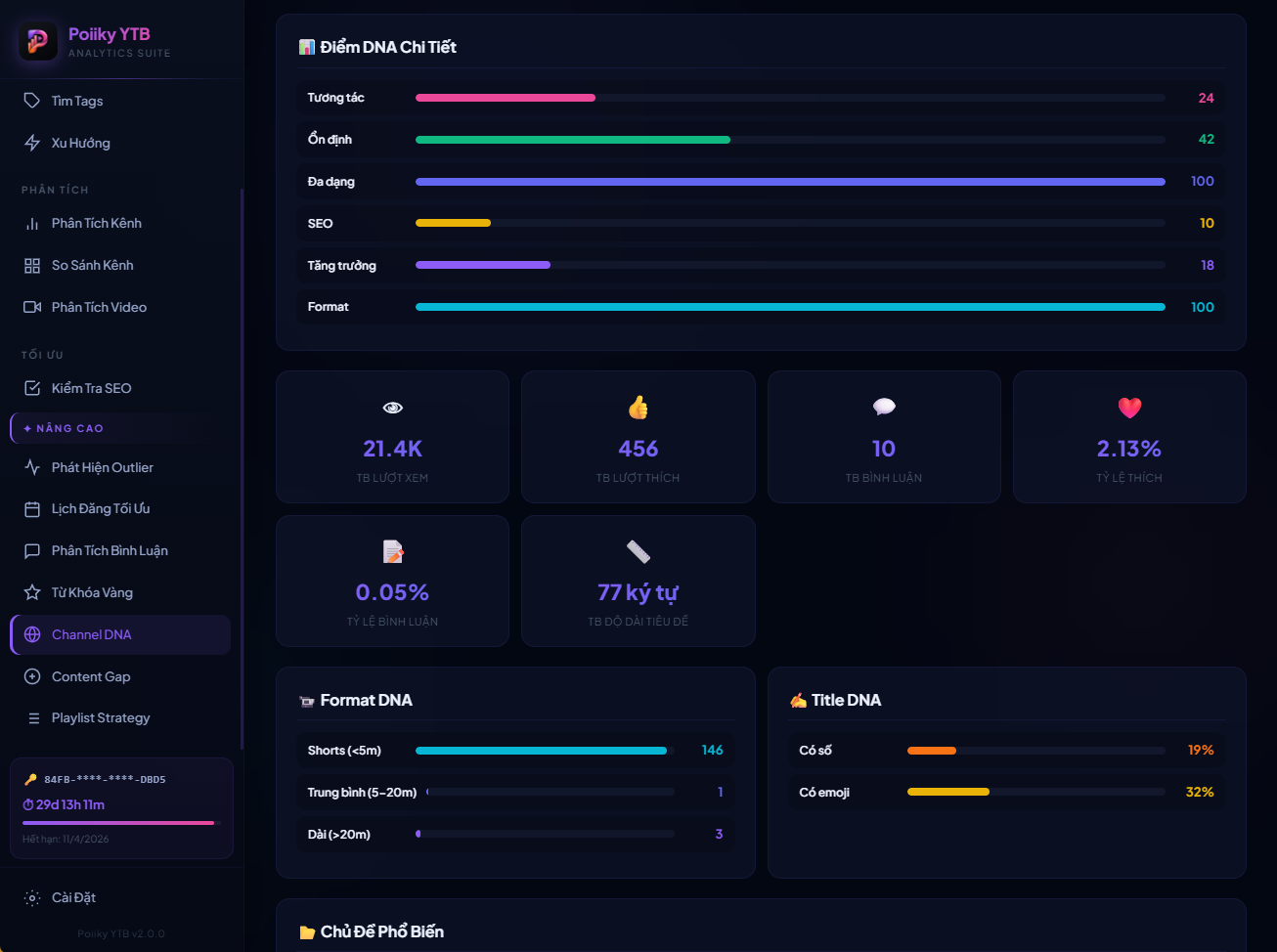Open the Tìm Tags tag icon
1277x952 pixels.
[x=32, y=101]
